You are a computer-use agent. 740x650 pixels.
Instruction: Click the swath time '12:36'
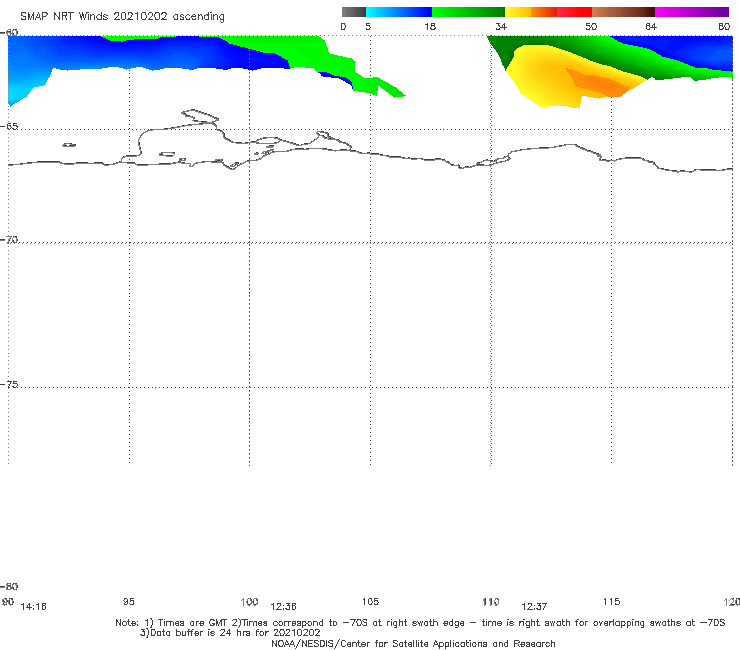pos(283,607)
